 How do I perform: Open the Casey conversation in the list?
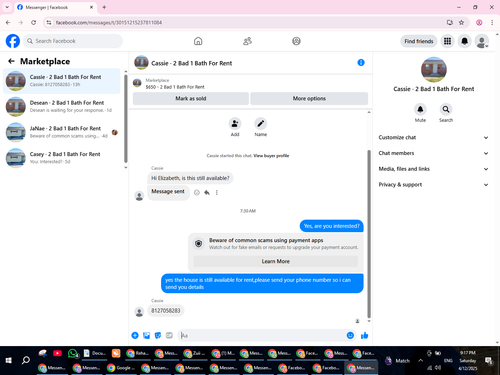62,158
